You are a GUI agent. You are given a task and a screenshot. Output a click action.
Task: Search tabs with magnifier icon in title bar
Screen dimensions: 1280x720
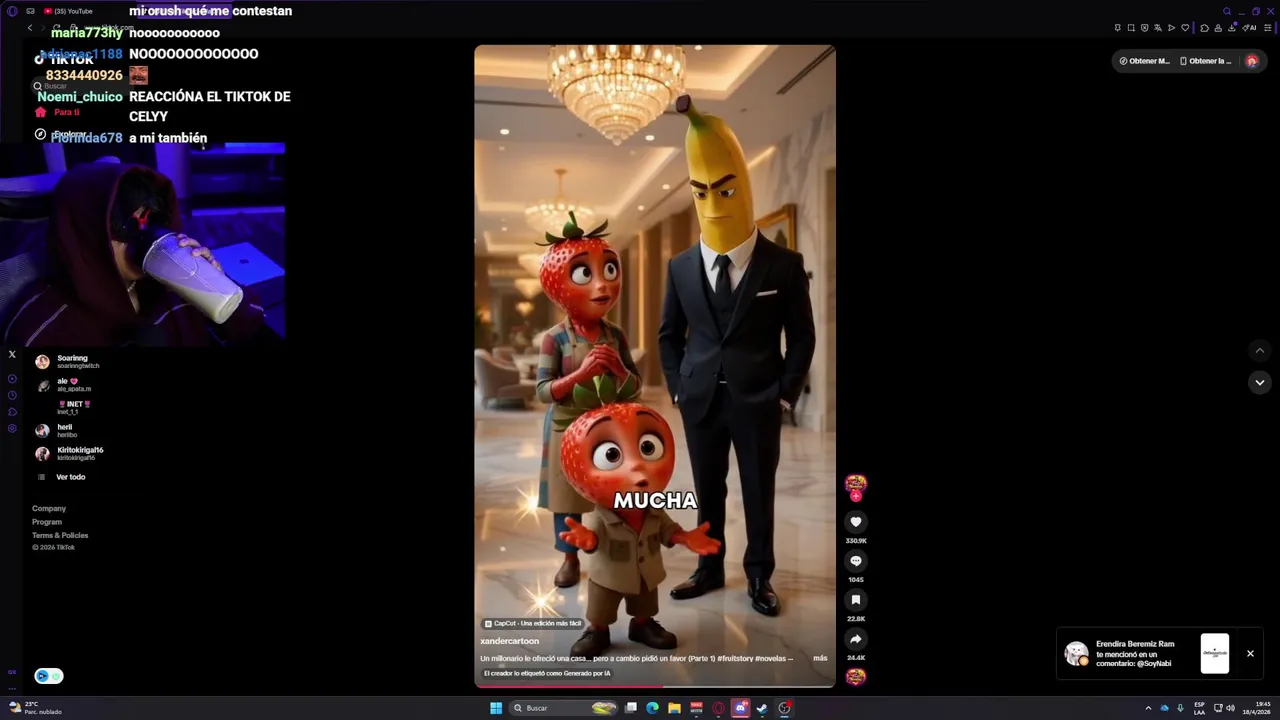point(1227,11)
